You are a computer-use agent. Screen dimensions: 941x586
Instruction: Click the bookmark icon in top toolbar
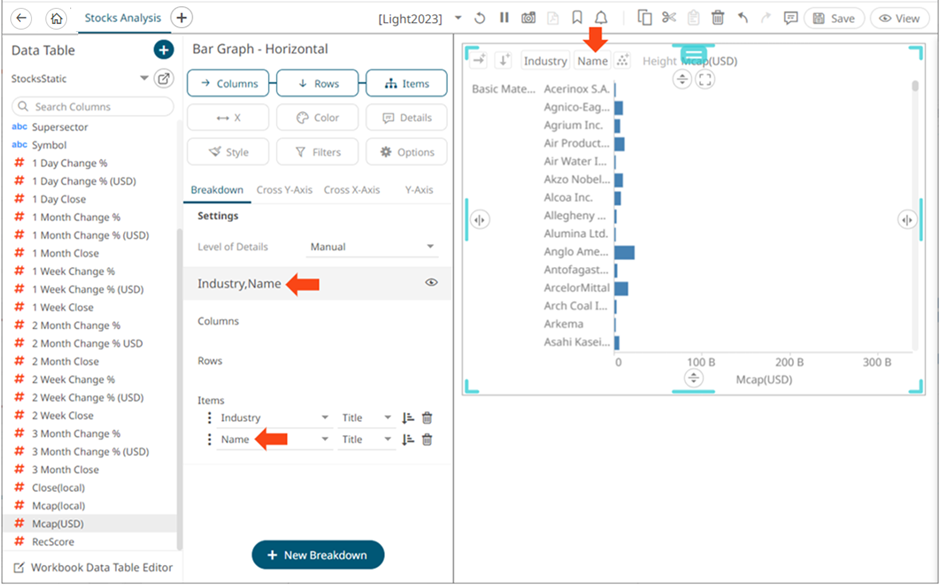click(x=577, y=18)
